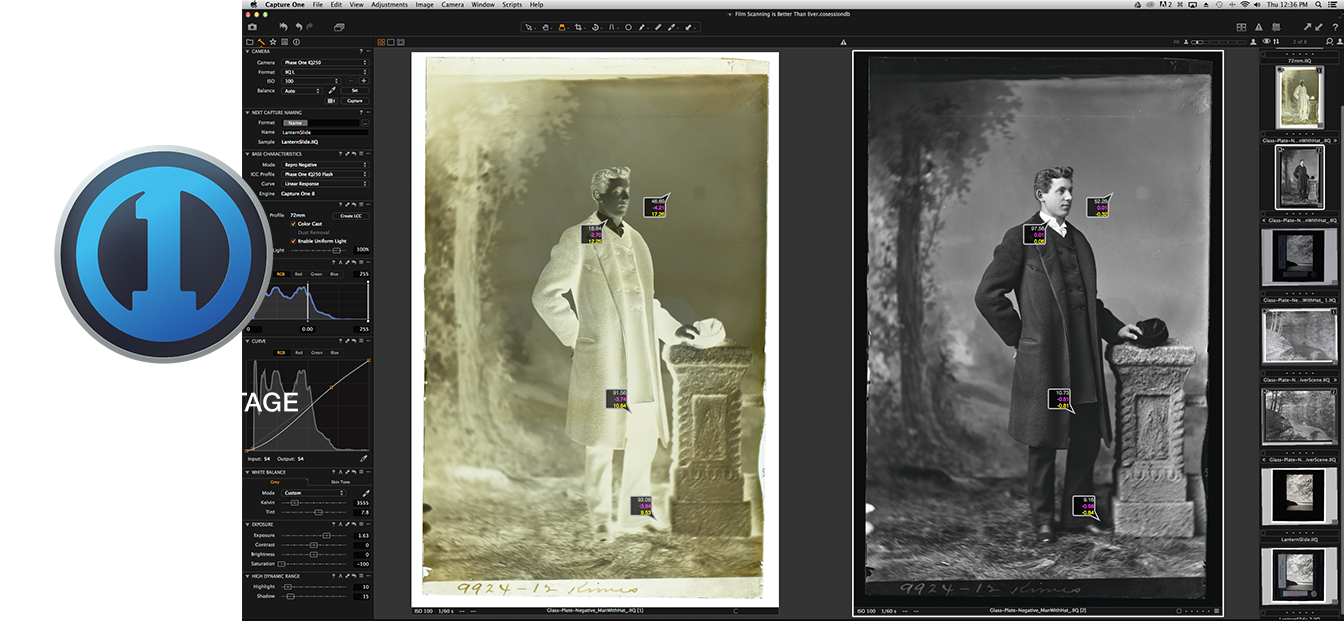This screenshot has height=621, width=1344.
Task: Select the Red channel tab in Curve panel
Action: 299,353
